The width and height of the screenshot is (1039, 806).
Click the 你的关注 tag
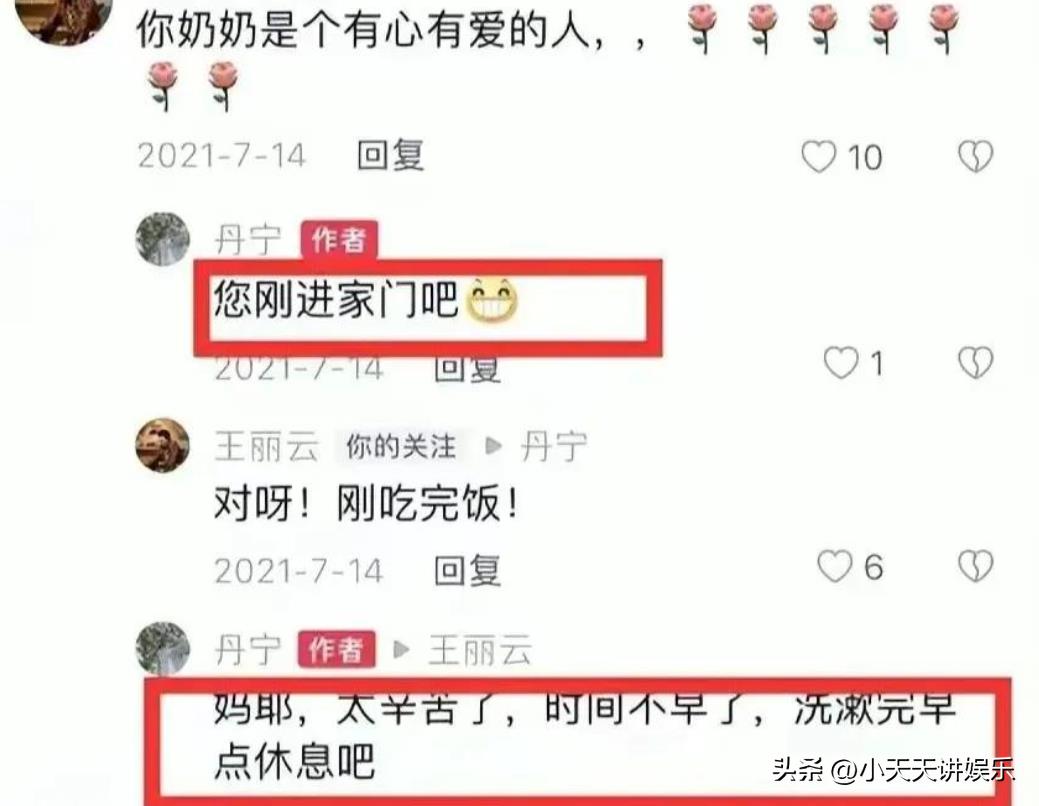pos(401,446)
